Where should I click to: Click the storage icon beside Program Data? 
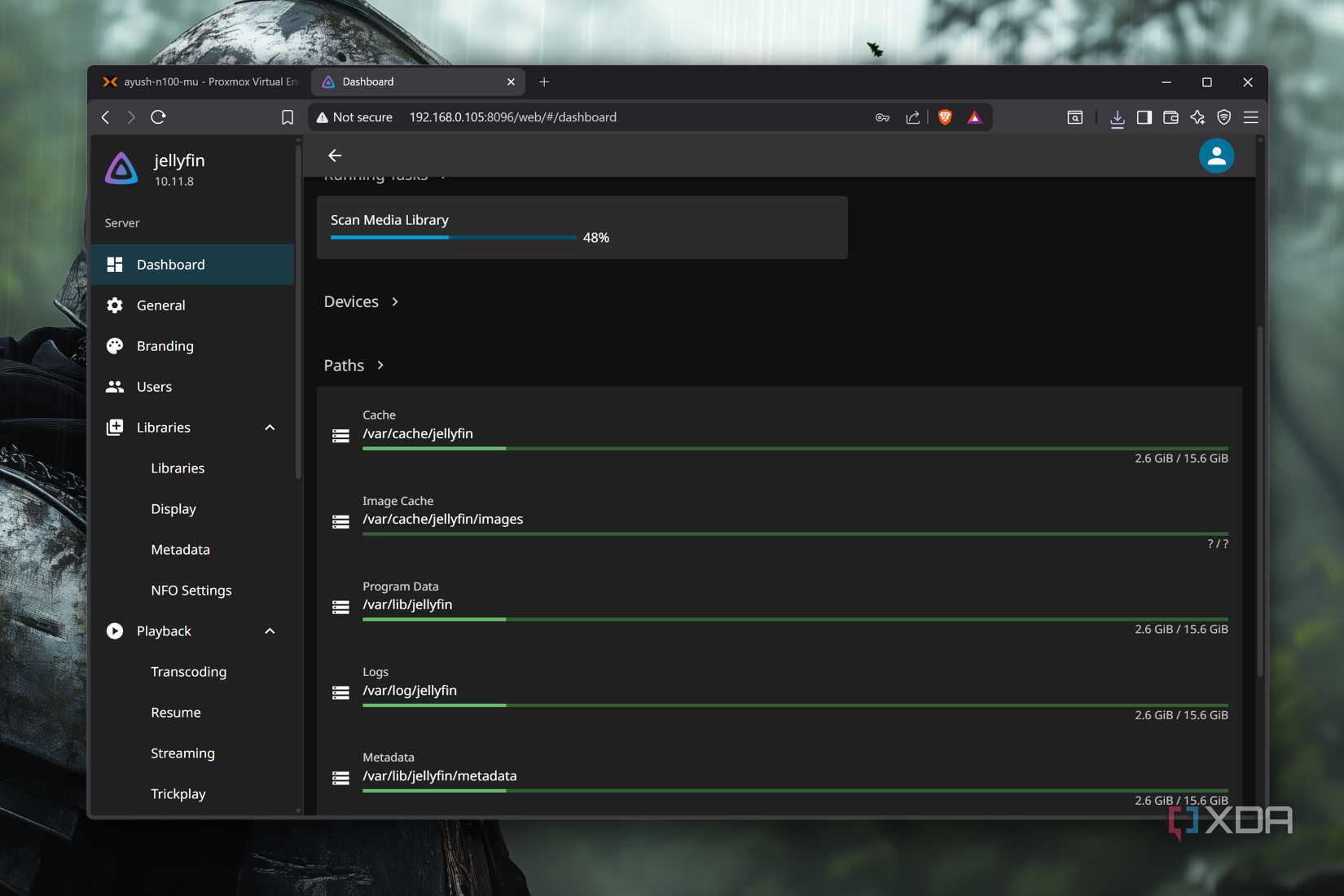point(340,607)
